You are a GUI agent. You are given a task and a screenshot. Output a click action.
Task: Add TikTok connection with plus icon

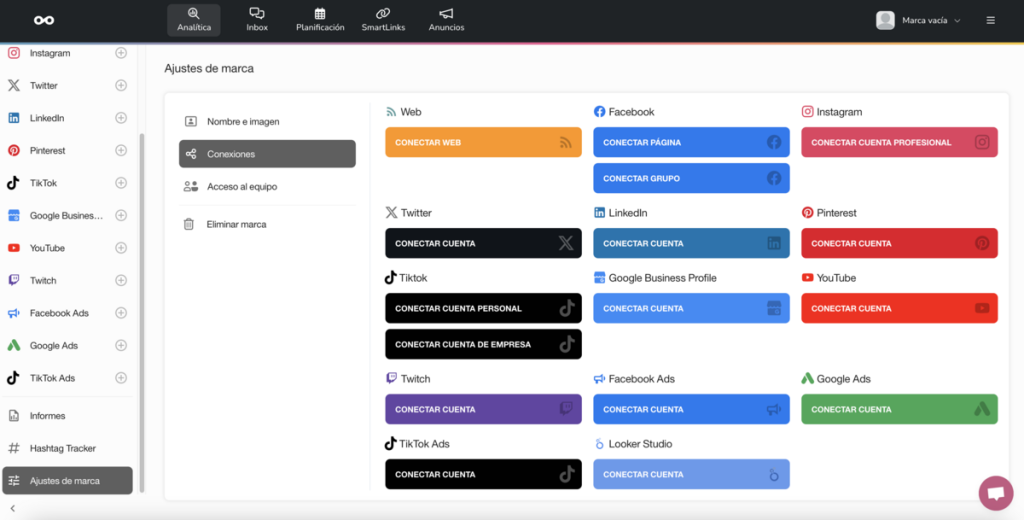(121, 183)
